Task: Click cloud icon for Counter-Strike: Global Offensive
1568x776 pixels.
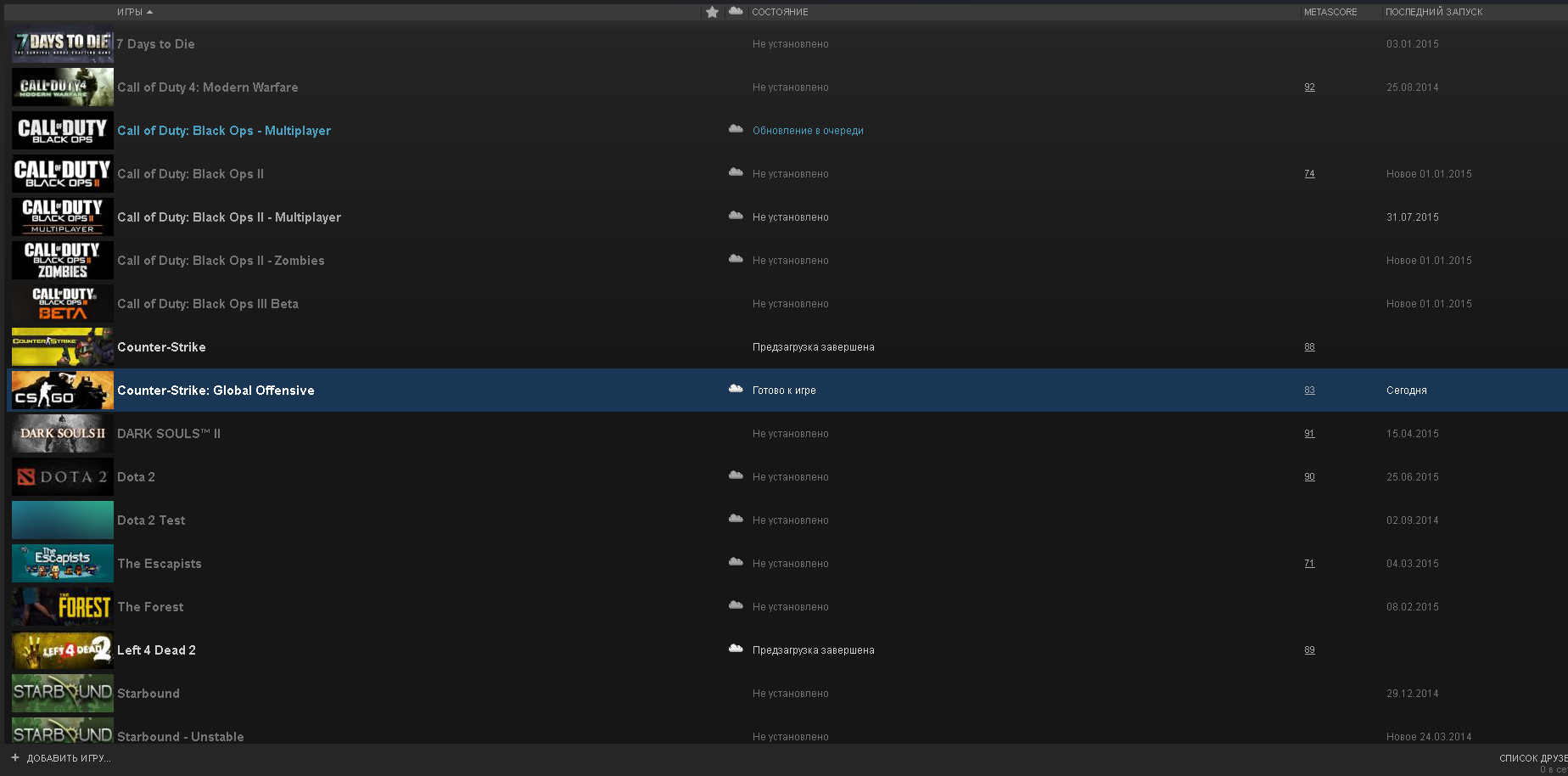Action: click(736, 389)
